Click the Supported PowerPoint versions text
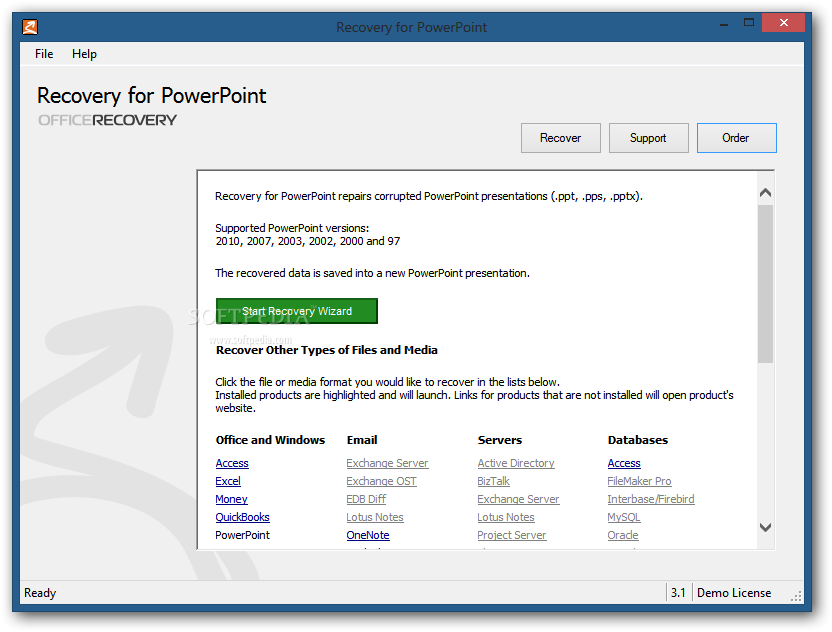Viewport: 832px width, 632px height. tap(292, 228)
